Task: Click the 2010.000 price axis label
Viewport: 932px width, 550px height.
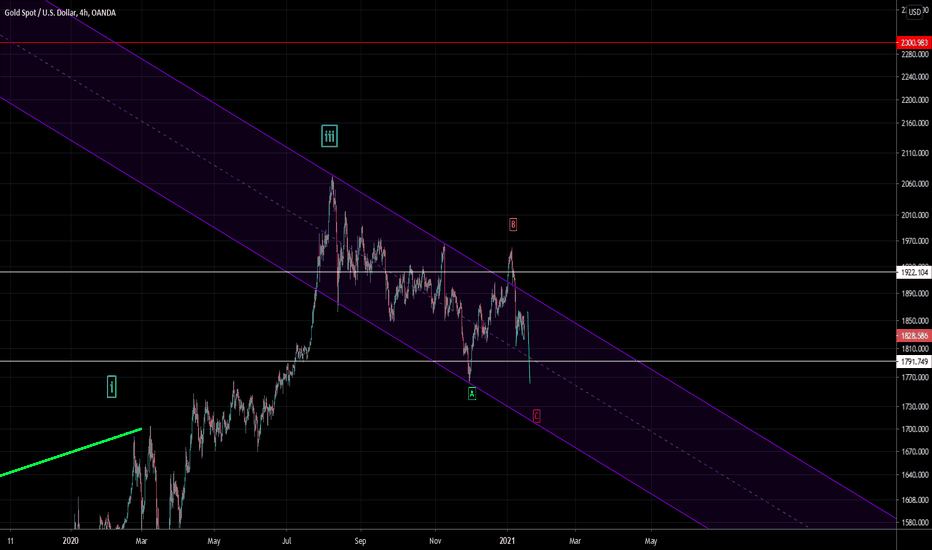Action: [x=915, y=215]
